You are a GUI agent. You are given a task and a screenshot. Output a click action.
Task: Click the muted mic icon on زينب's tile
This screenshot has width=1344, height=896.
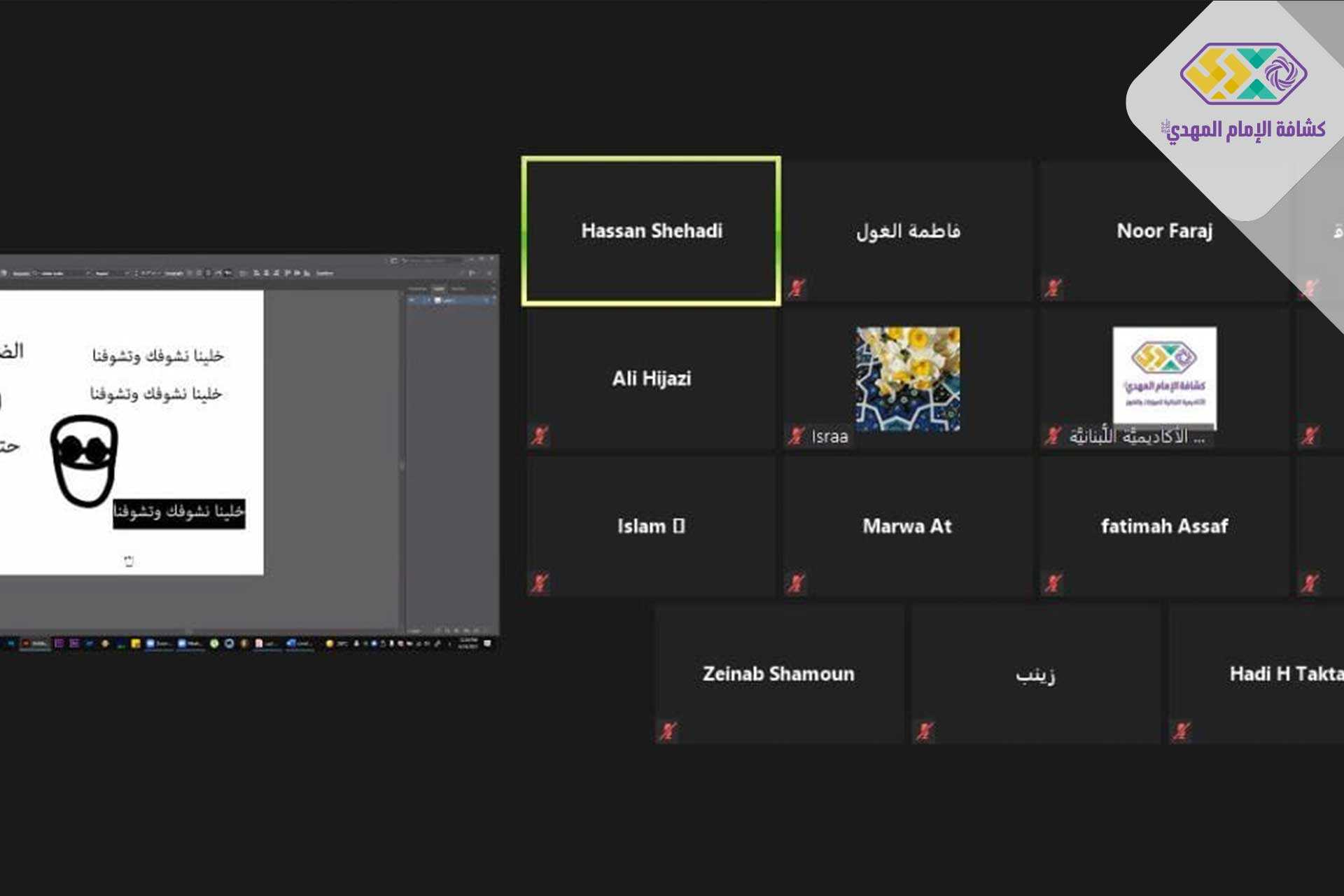point(924,731)
